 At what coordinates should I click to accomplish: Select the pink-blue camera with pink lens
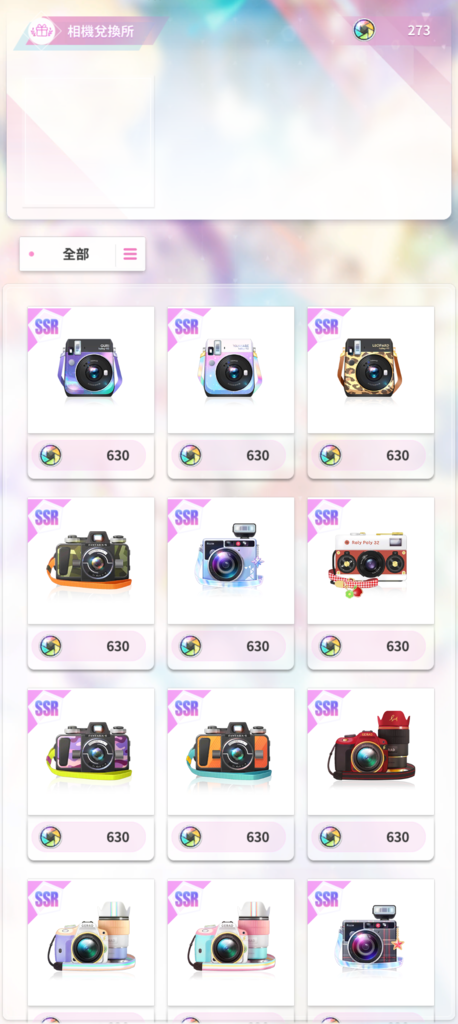[231, 942]
